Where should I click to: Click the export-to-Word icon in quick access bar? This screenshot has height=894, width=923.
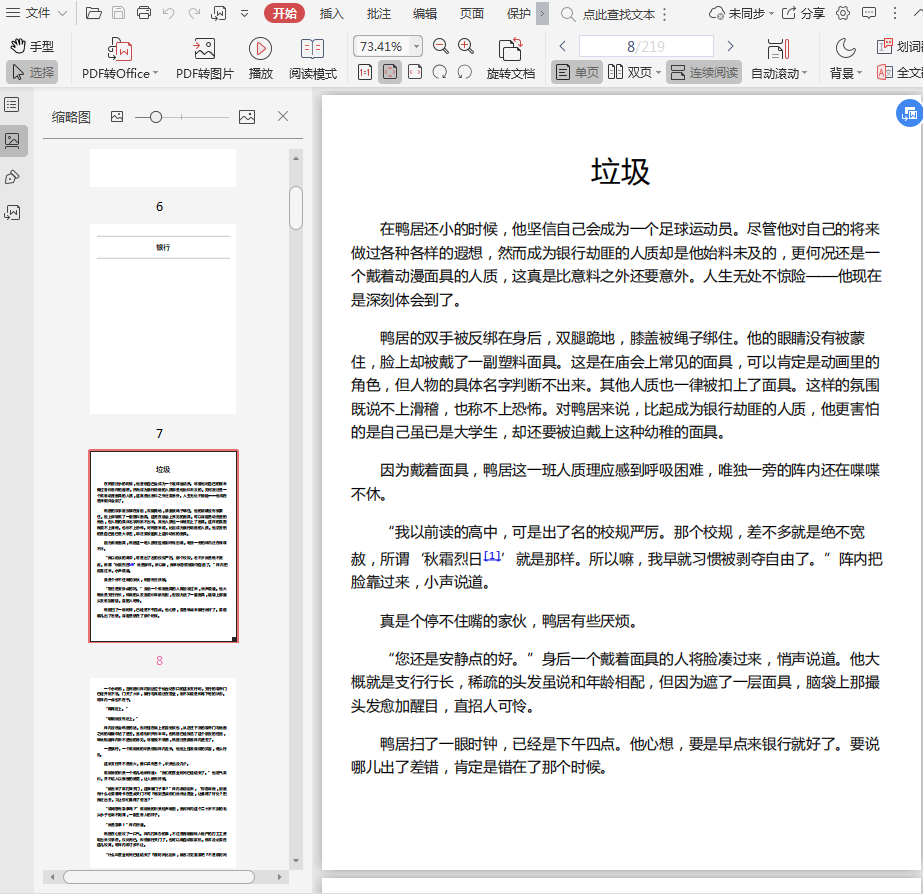tap(218, 13)
